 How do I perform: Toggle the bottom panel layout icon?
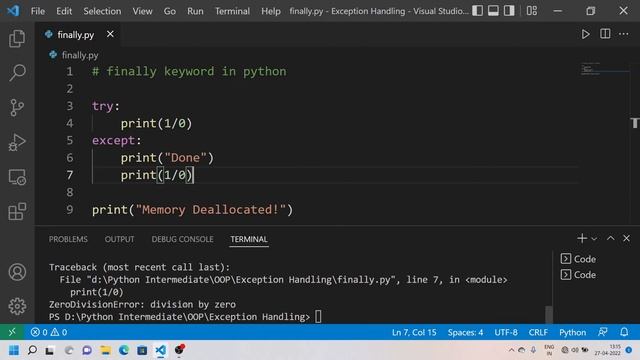[x=493, y=11]
